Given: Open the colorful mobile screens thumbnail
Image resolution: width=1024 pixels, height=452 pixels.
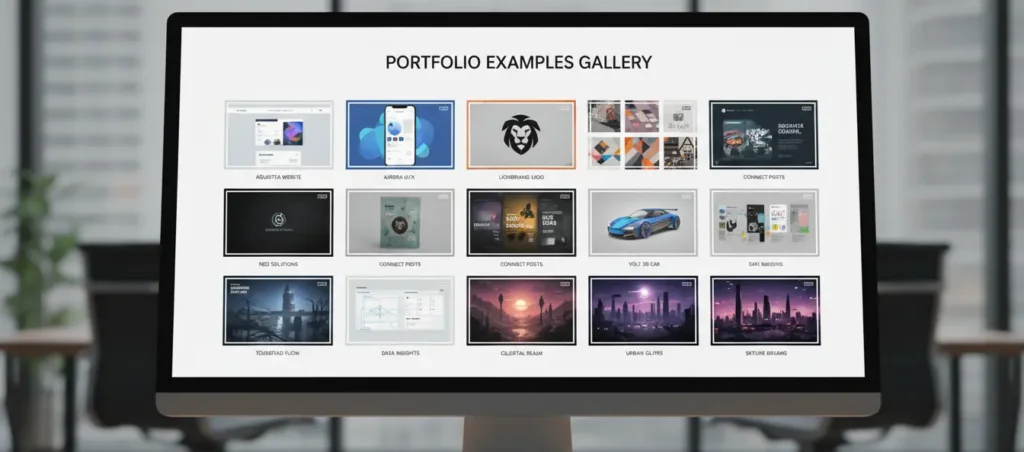Looking at the screenshot, I should point(763,222).
